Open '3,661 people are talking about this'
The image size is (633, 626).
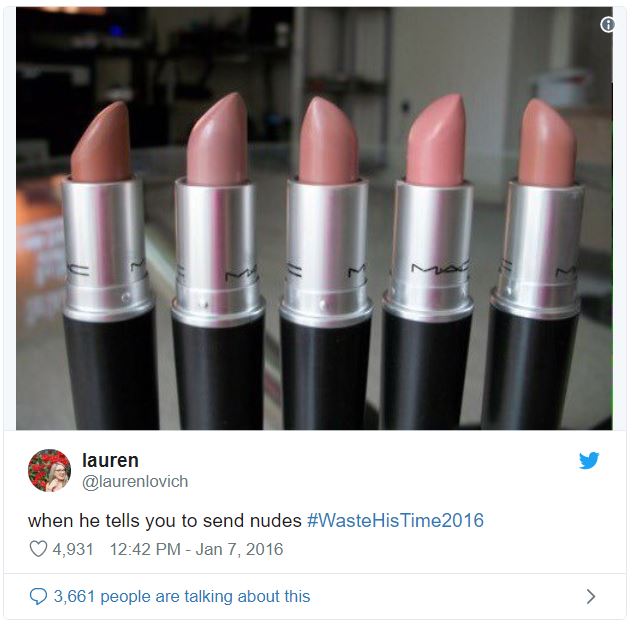[182, 596]
